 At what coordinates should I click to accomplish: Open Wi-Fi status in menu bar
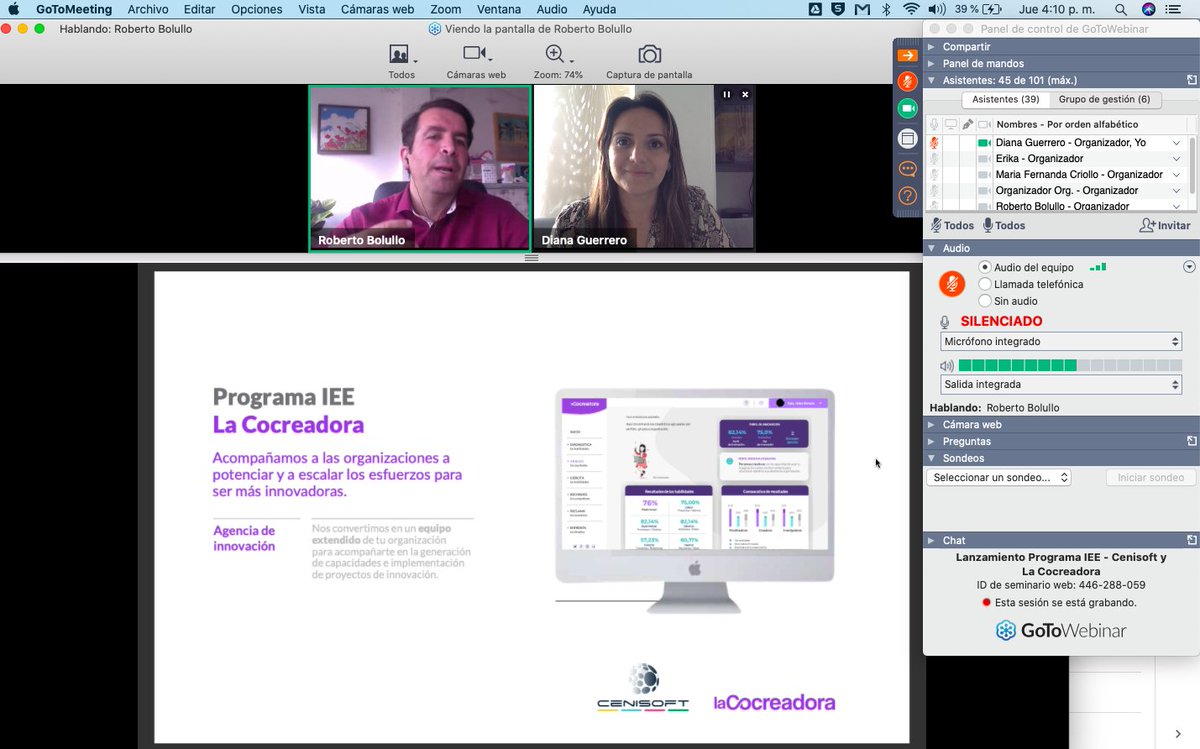pyautogui.click(x=911, y=9)
